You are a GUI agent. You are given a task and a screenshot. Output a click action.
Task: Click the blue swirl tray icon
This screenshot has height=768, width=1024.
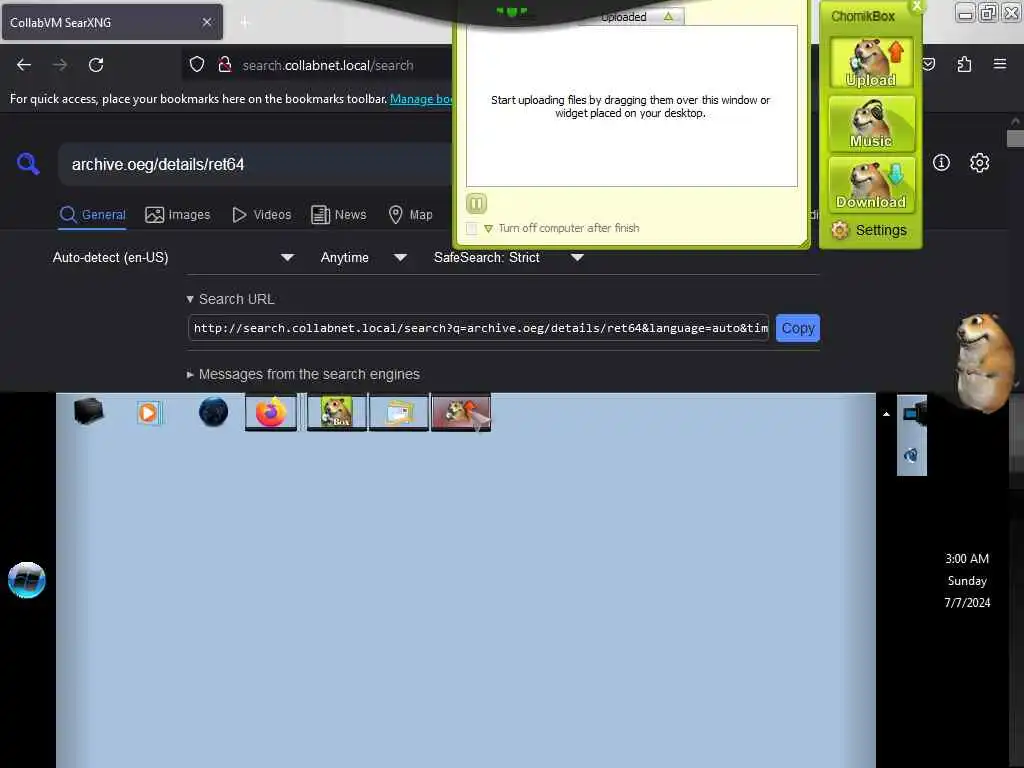click(911, 455)
